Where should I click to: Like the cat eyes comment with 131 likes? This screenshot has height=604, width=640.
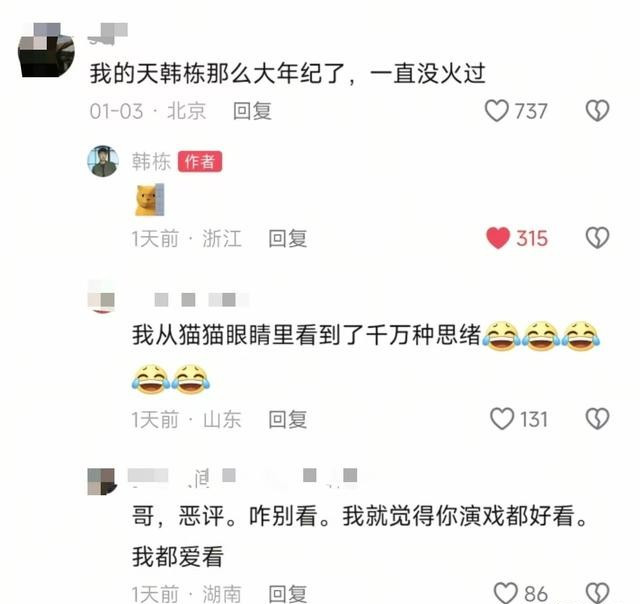pyautogui.click(x=502, y=419)
